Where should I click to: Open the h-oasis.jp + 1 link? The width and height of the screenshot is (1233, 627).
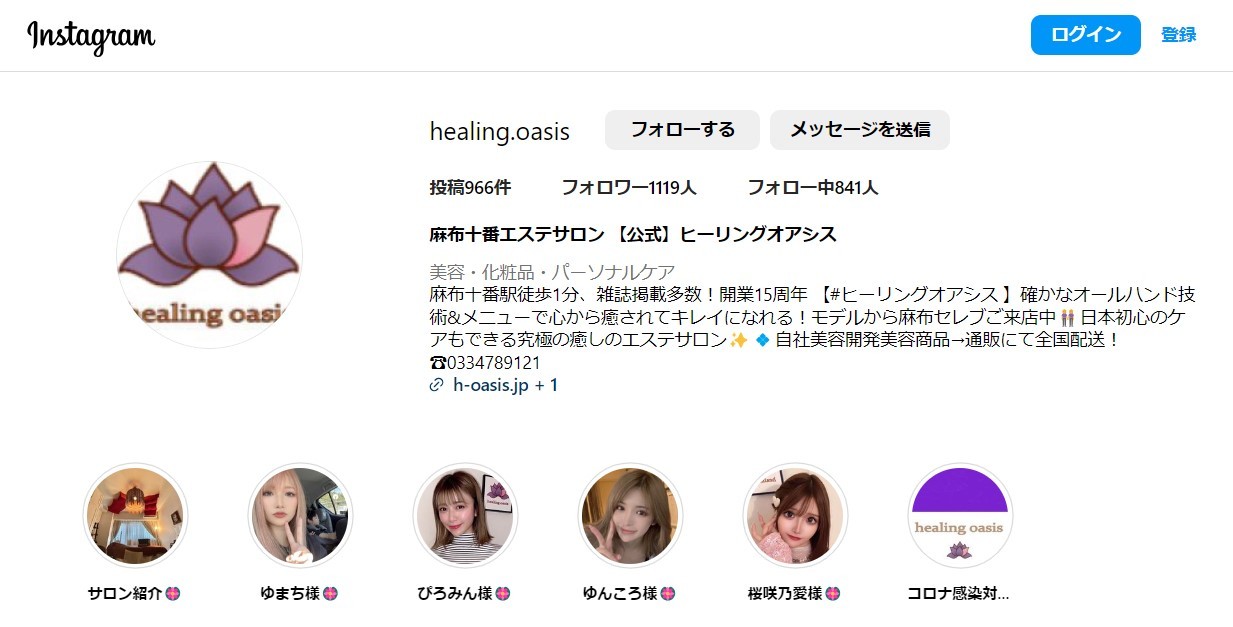[505, 385]
